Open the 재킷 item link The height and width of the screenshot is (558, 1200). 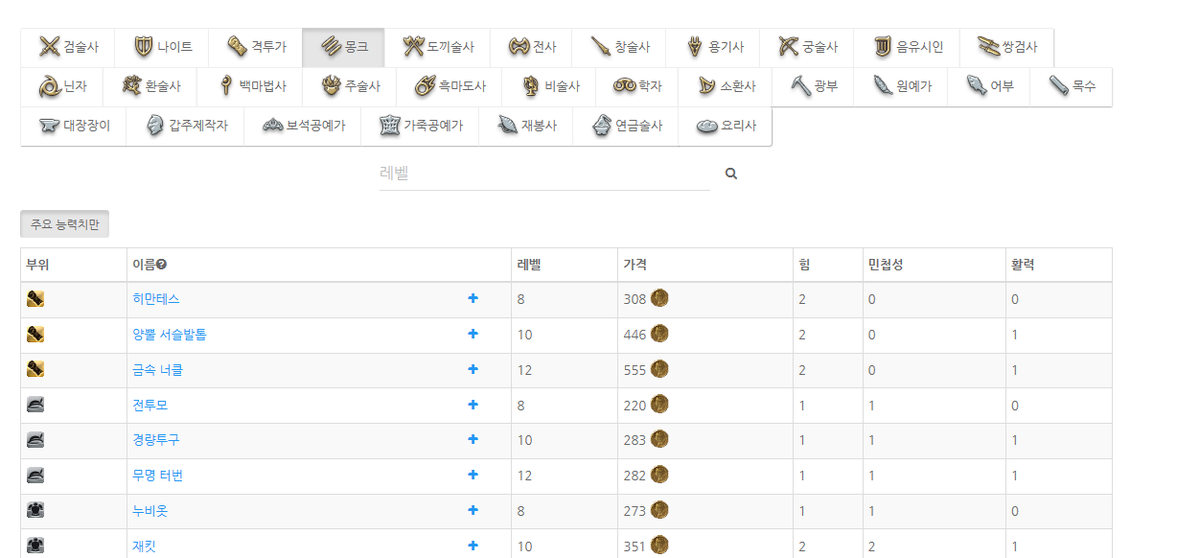[x=144, y=546]
